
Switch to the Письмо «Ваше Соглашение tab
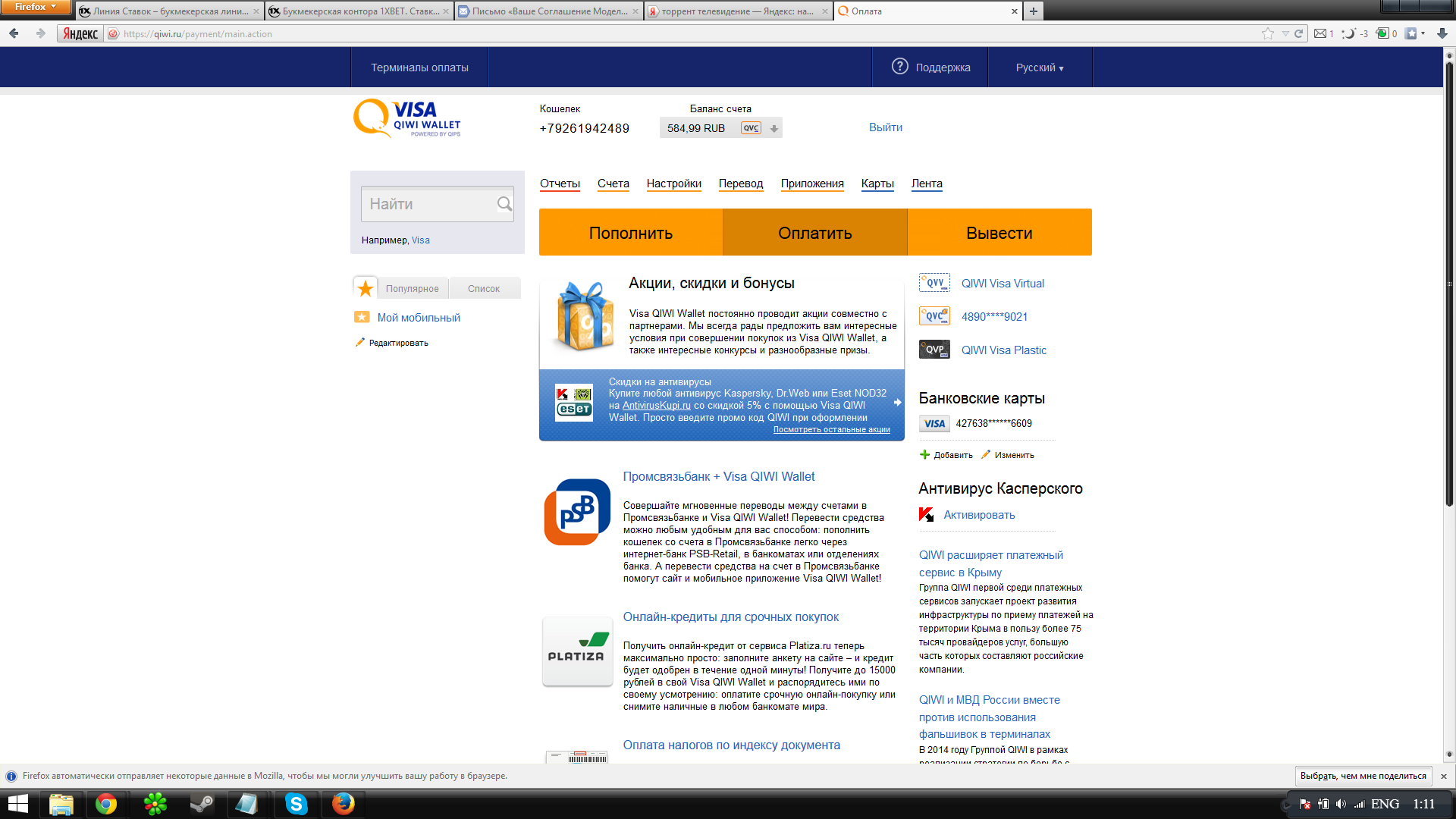(x=548, y=11)
